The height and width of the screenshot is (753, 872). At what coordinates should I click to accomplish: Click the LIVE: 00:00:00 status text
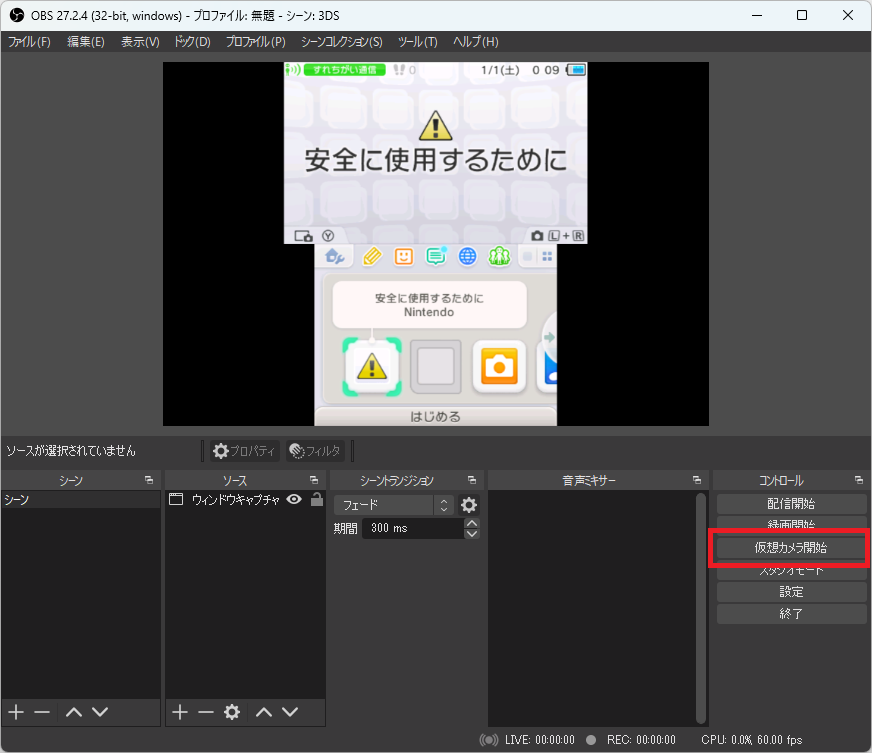click(539, 740)
